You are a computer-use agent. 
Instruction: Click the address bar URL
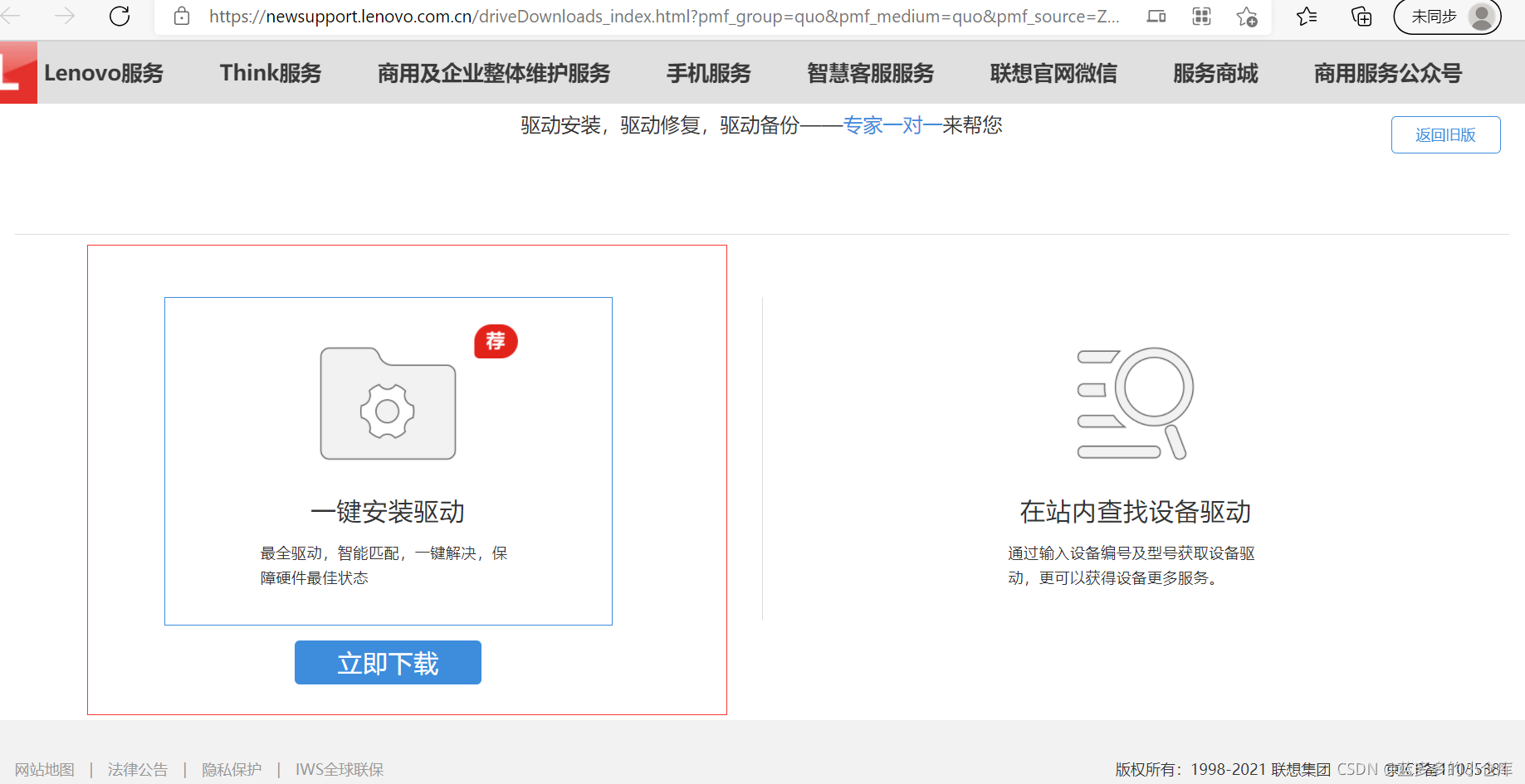coord(663,16)
